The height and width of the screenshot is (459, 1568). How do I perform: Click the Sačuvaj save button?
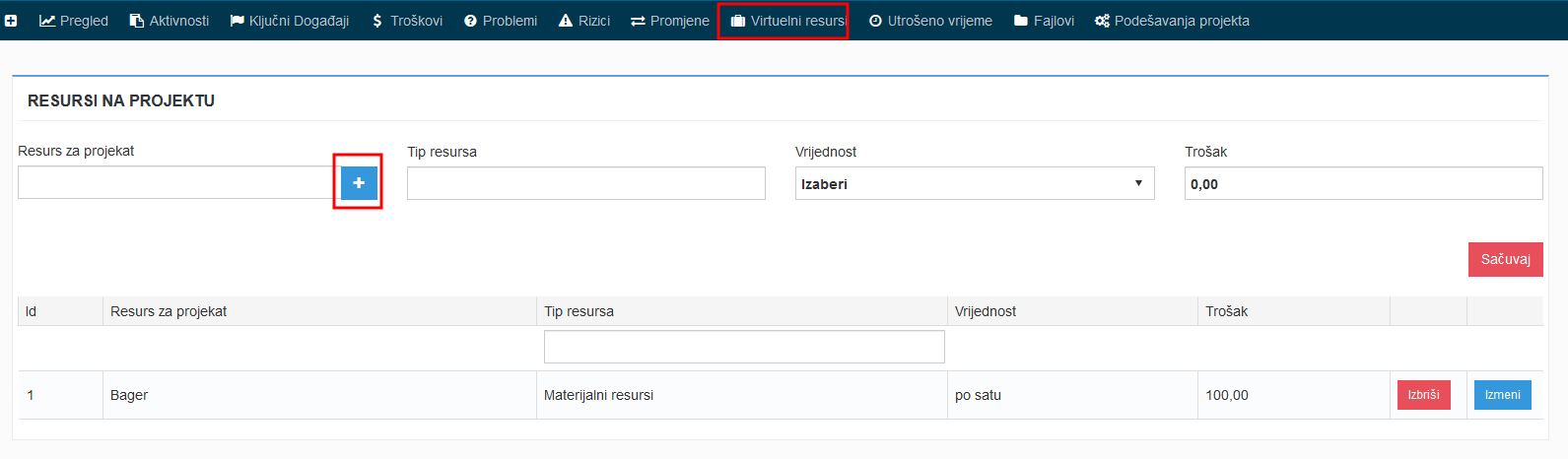1505,259
